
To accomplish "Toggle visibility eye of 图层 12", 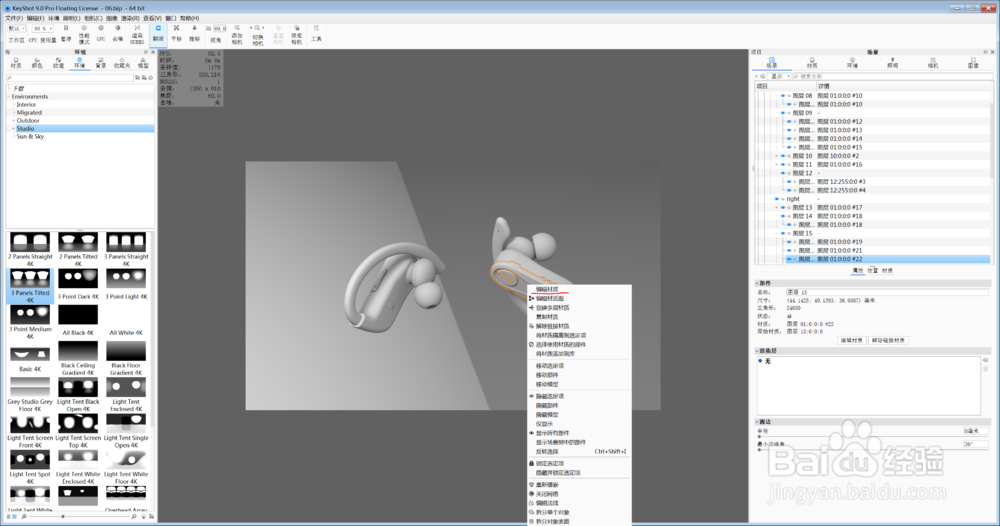I will (x=783, y=173).
